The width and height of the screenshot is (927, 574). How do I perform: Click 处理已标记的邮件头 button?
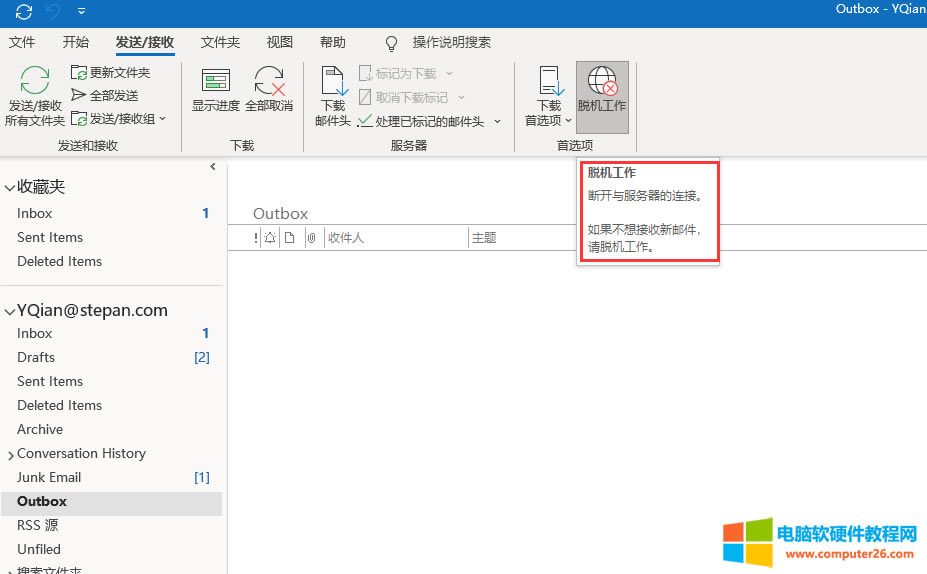click(421, 121)
